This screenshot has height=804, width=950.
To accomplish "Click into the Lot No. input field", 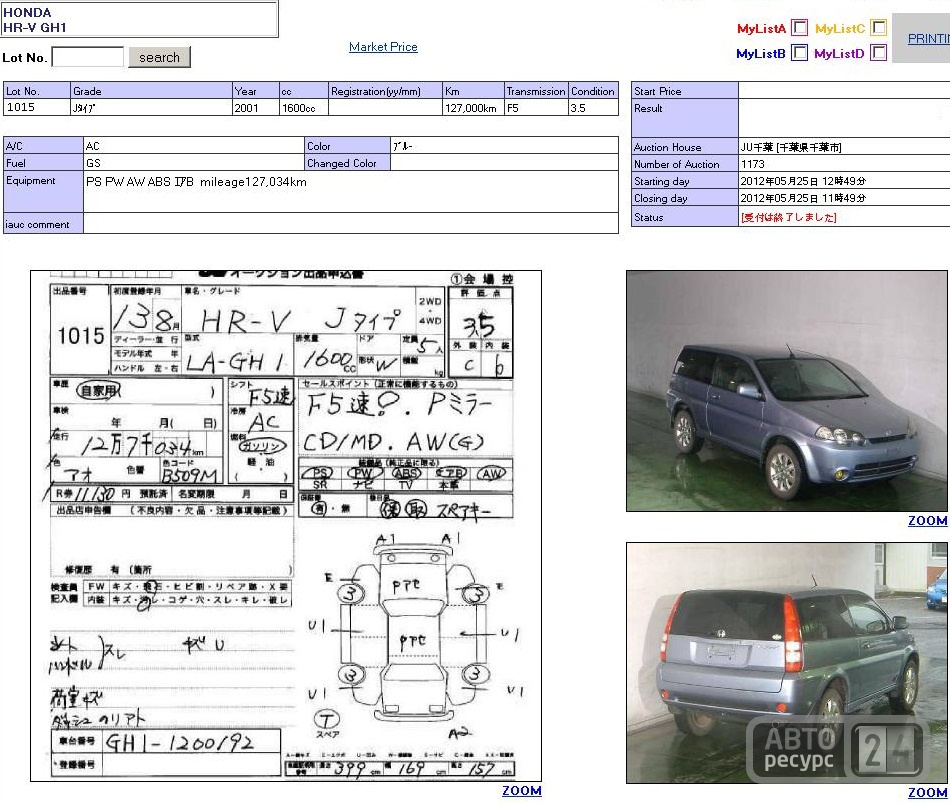I will [x=88, y=58].
